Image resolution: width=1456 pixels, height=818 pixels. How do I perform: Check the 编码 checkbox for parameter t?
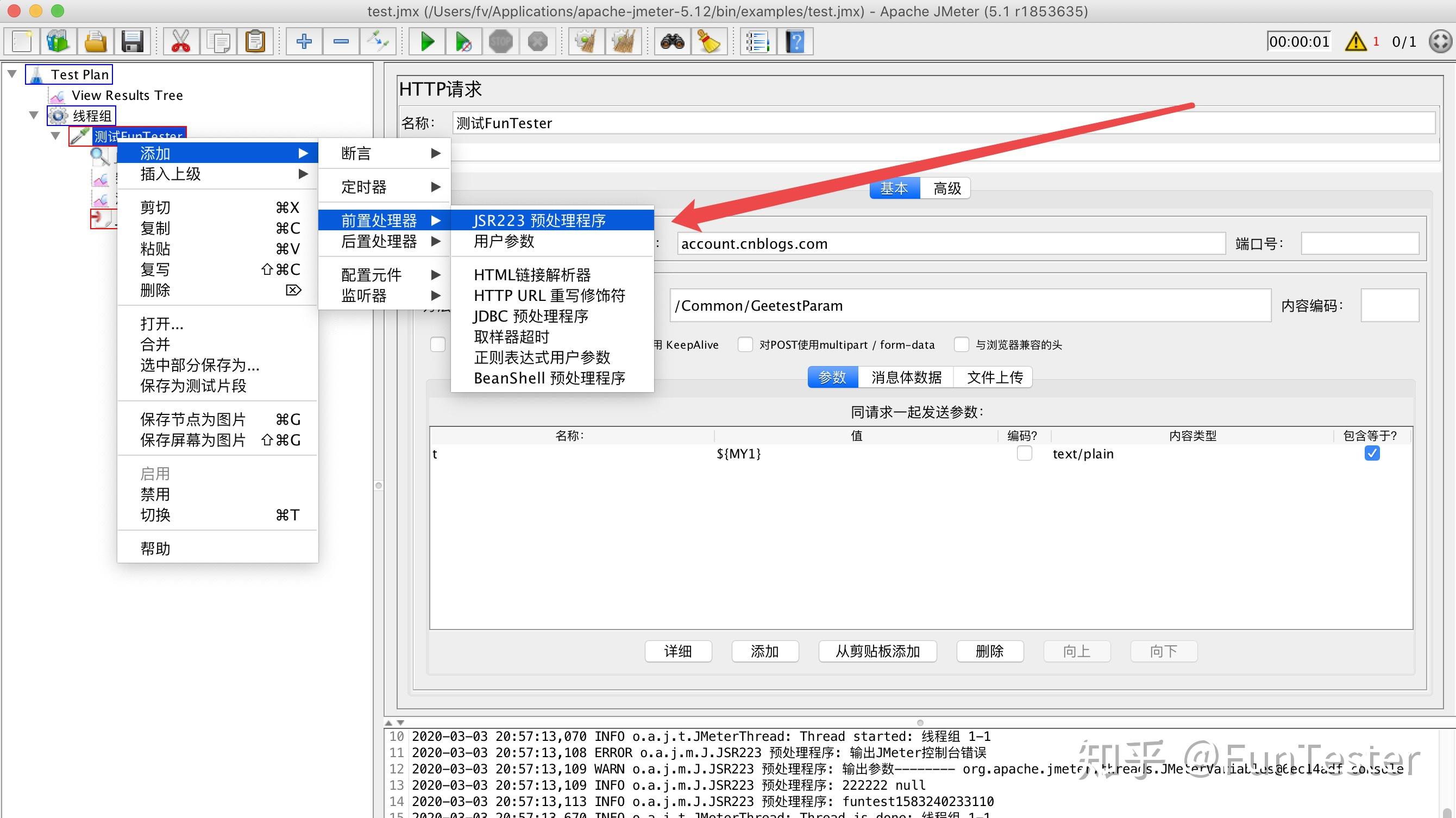1024,453
